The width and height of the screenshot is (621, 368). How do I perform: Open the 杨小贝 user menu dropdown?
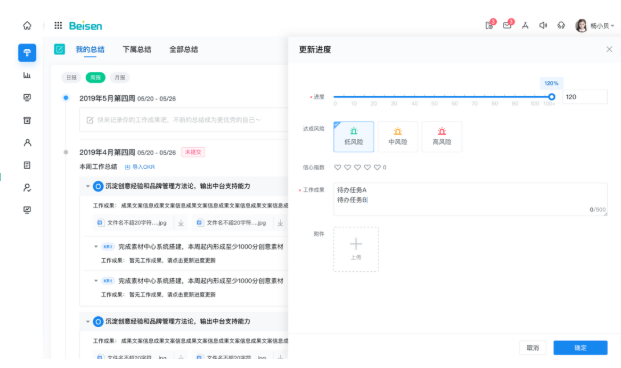(602, 26)
